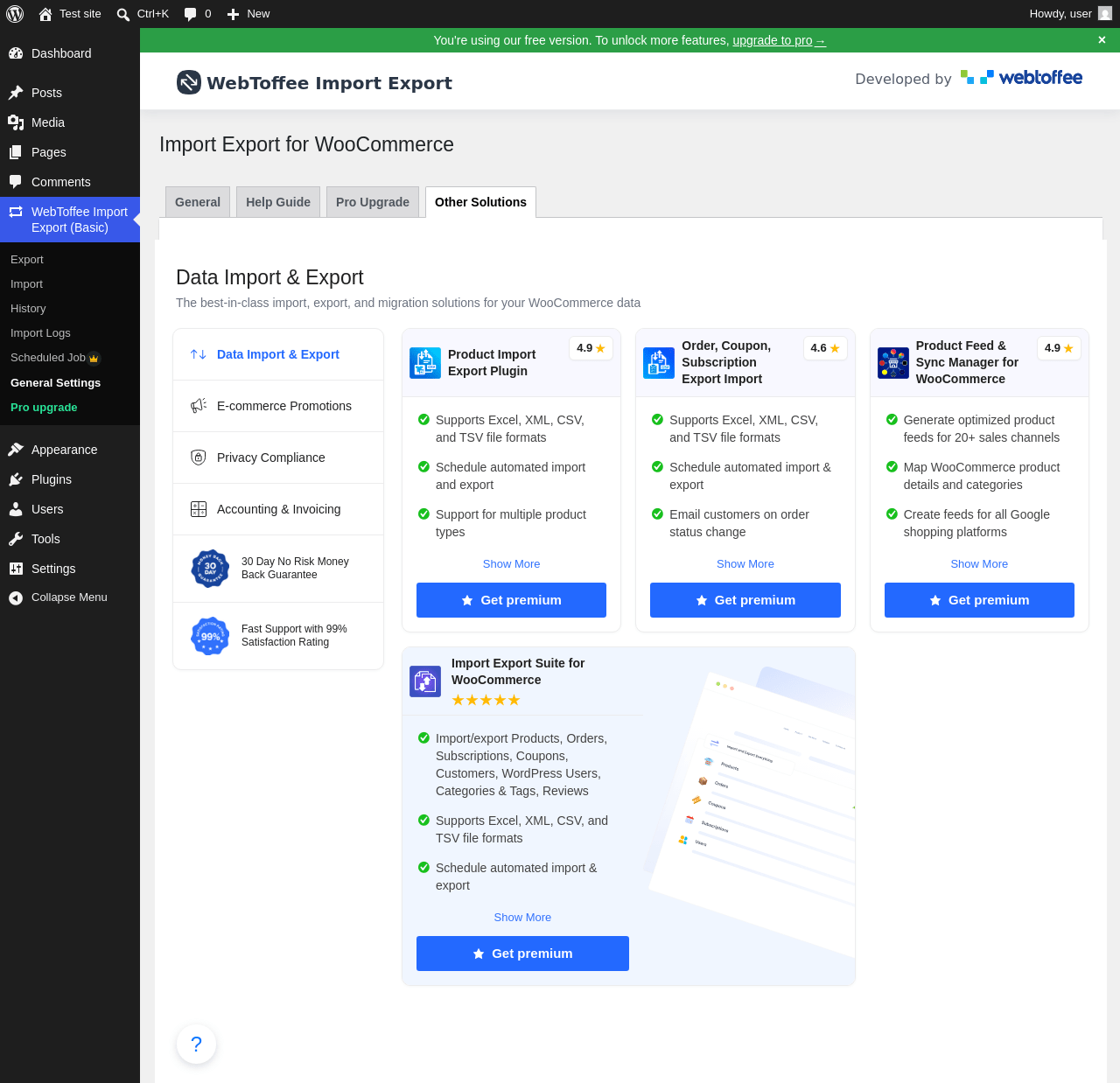
Task: Open Comments in the sidebar
Action: (x=70, y=182)
